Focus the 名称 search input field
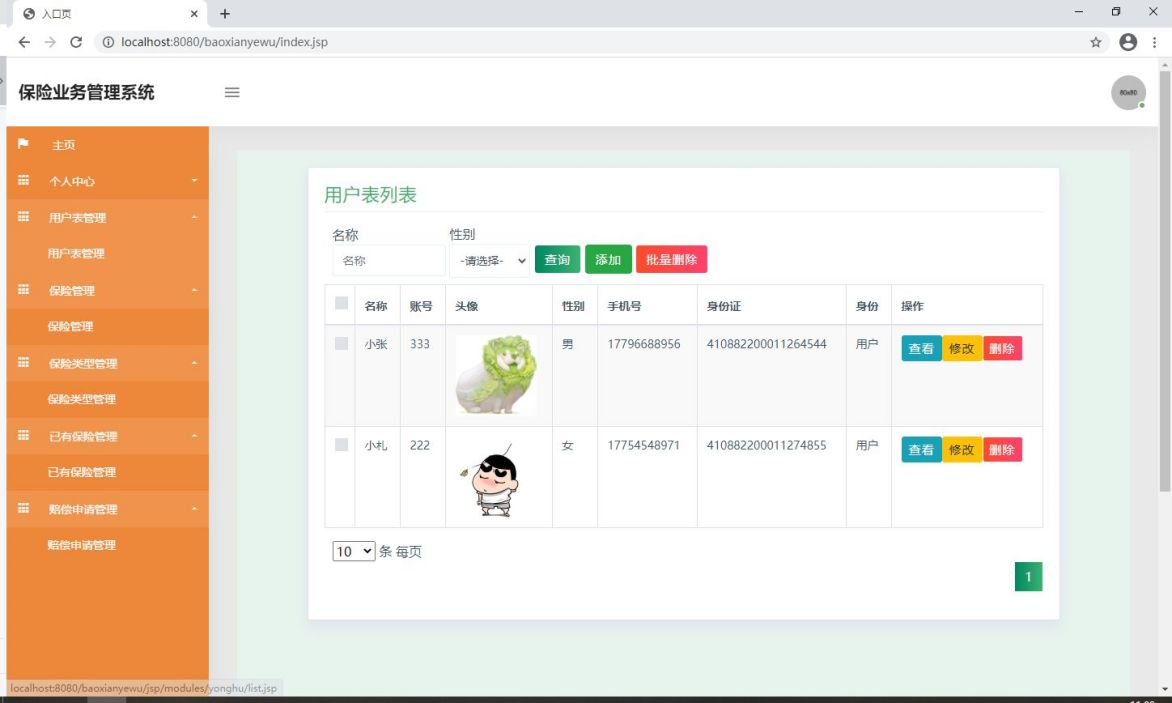1172x703 pixels. pyautogui.click(x=389, y=261)
